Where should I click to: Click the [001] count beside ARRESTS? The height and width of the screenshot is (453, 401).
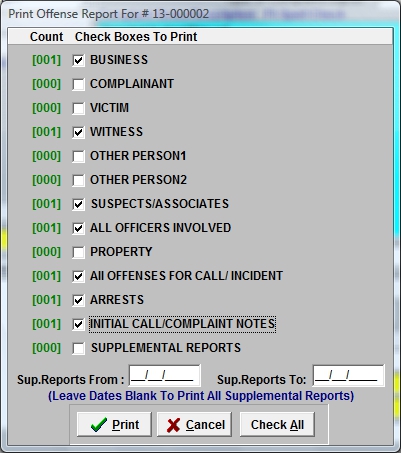(x=47, y=300)
